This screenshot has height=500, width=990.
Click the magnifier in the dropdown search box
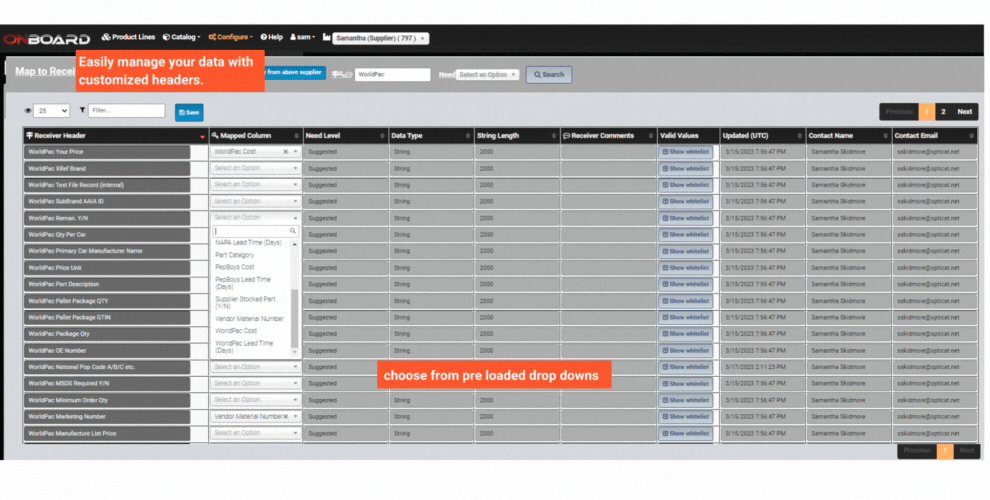coord(293,231)
